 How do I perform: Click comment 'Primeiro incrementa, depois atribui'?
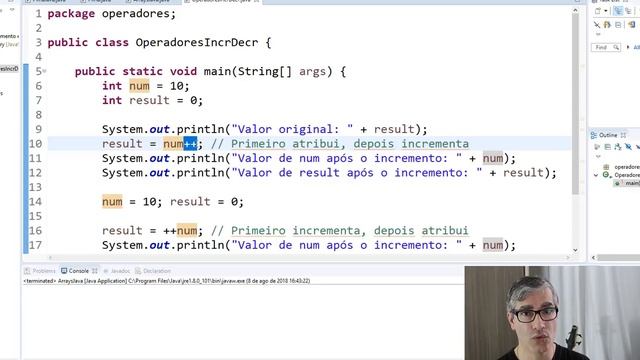point(350,231)
